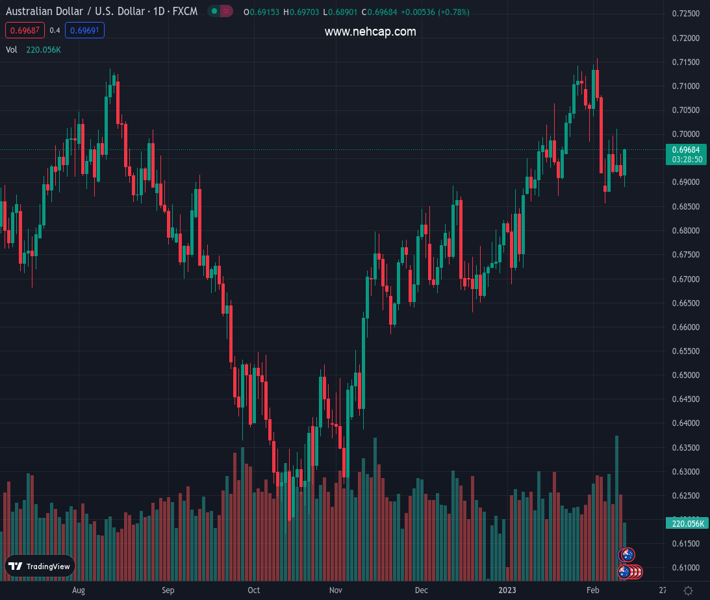This screenshot has width=710, height=600.
Task: Click the blue buy price 0.69691 button
Action: 84,30
